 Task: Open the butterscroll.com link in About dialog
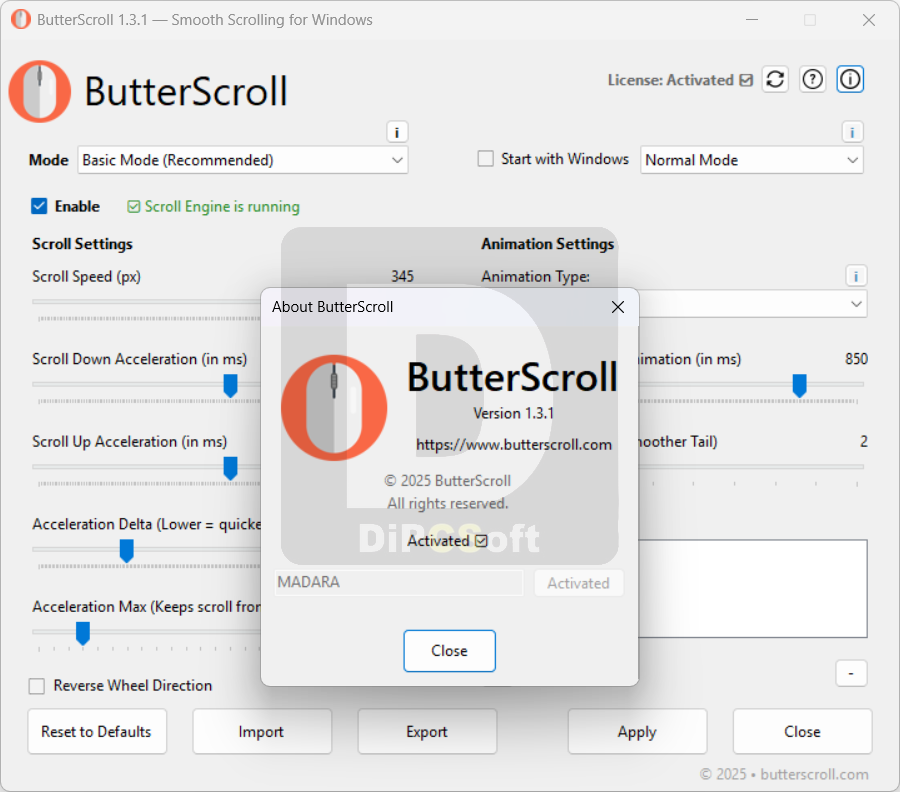(x=514, y=445)
